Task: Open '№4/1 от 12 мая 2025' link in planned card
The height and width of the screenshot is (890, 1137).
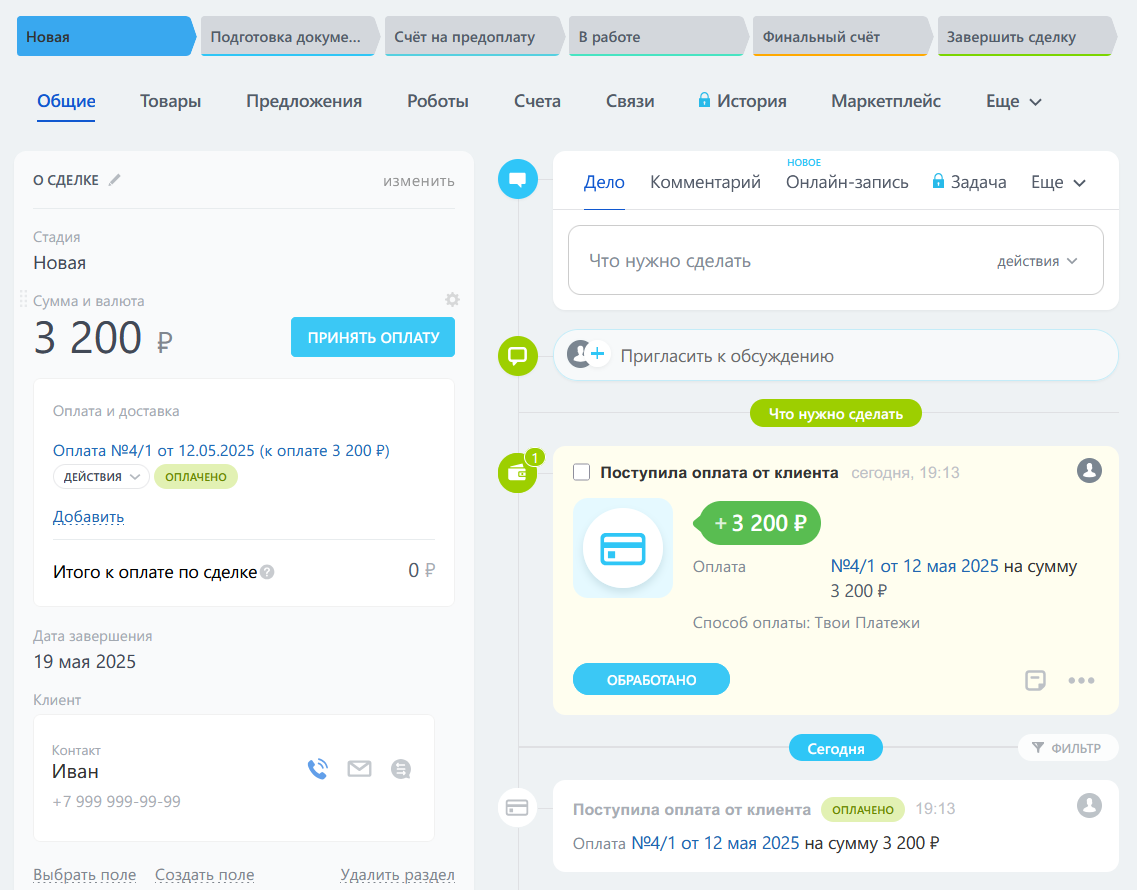Action: click(914, 566)
